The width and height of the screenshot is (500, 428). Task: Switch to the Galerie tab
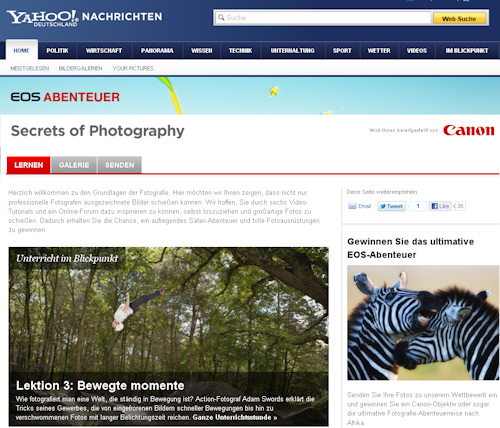click(74, 165)
